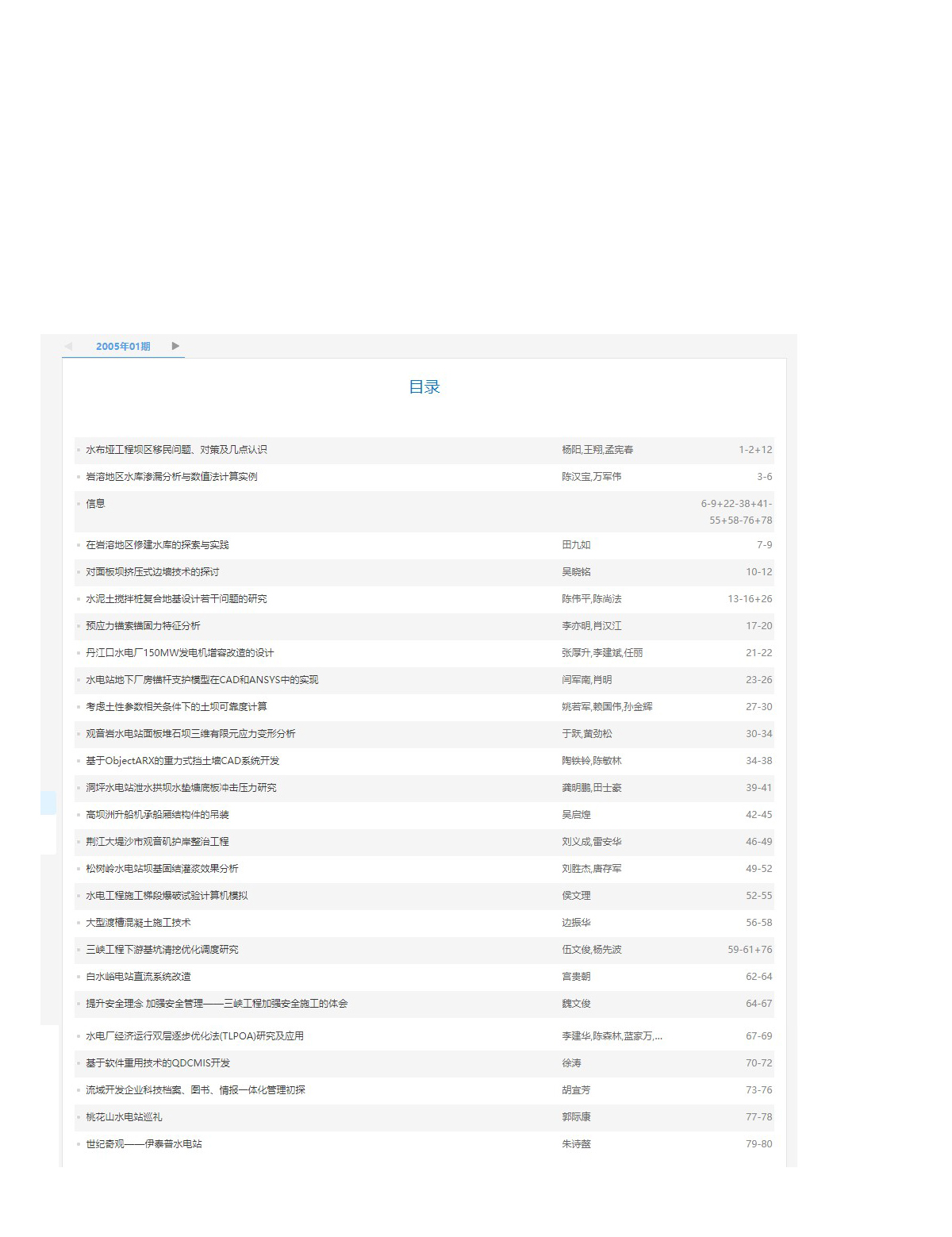Open article 荆江大堤沙市观音矶护岸整治工程
Image resolution: width=952 pixels, height=1237 pixels.
click(x=157, y=842)
